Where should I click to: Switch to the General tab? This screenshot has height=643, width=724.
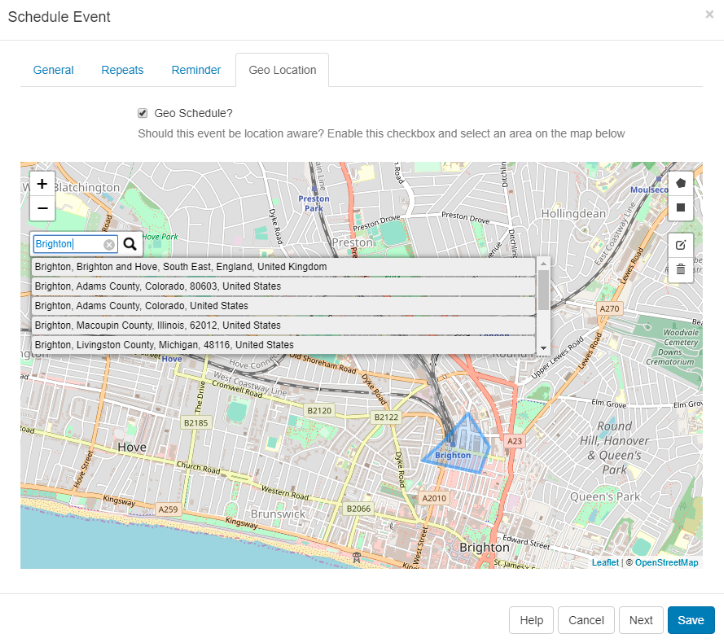coord(53,70)
